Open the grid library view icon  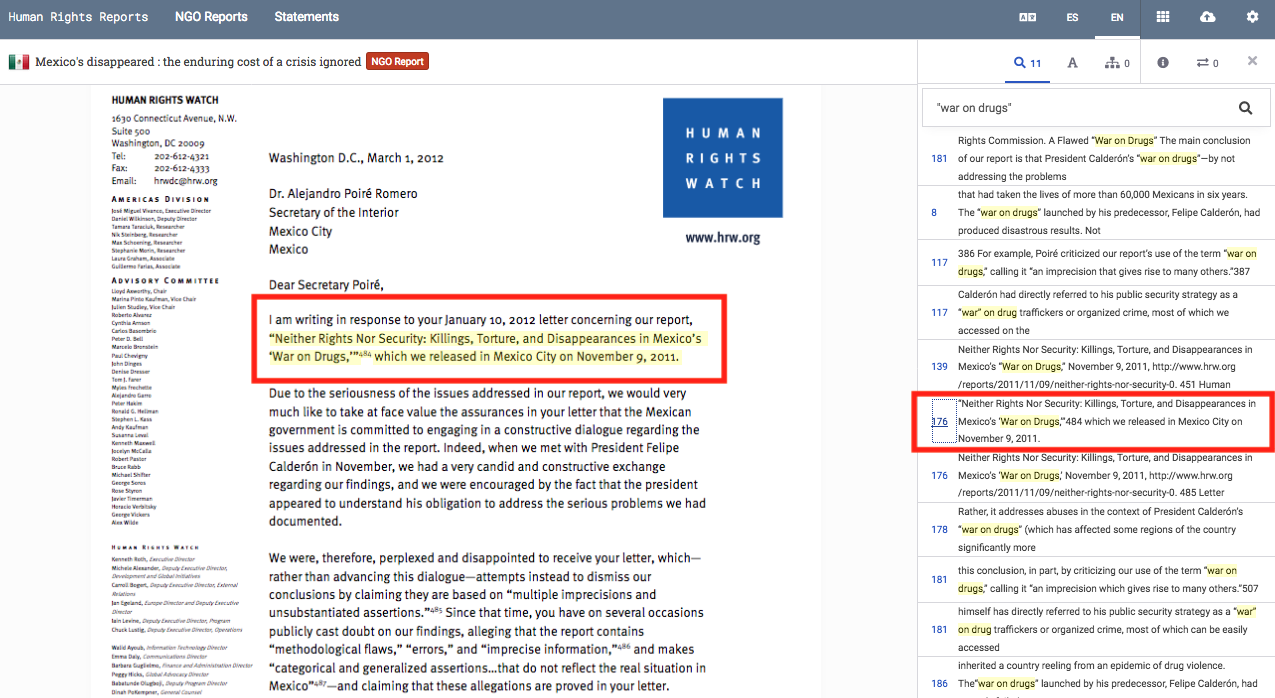coord(1163,17)
